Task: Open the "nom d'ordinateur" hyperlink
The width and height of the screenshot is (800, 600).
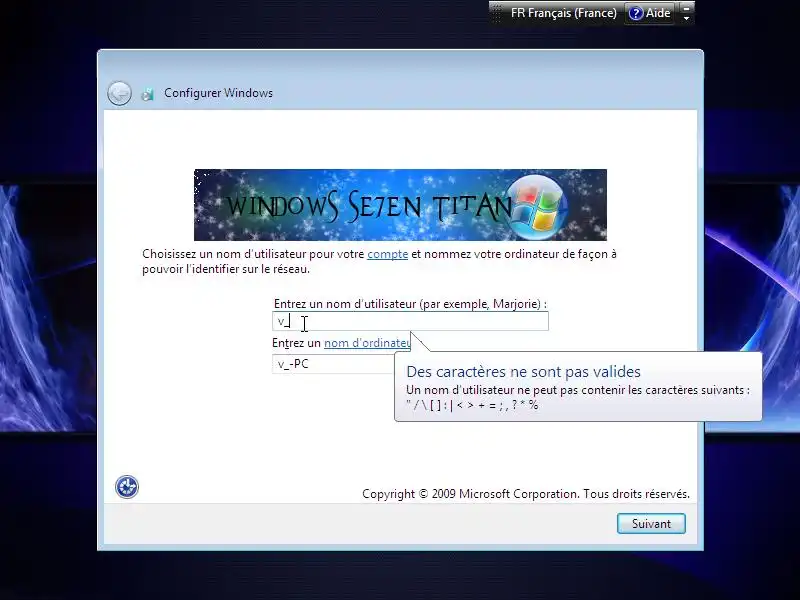Action: coord(367,343)
